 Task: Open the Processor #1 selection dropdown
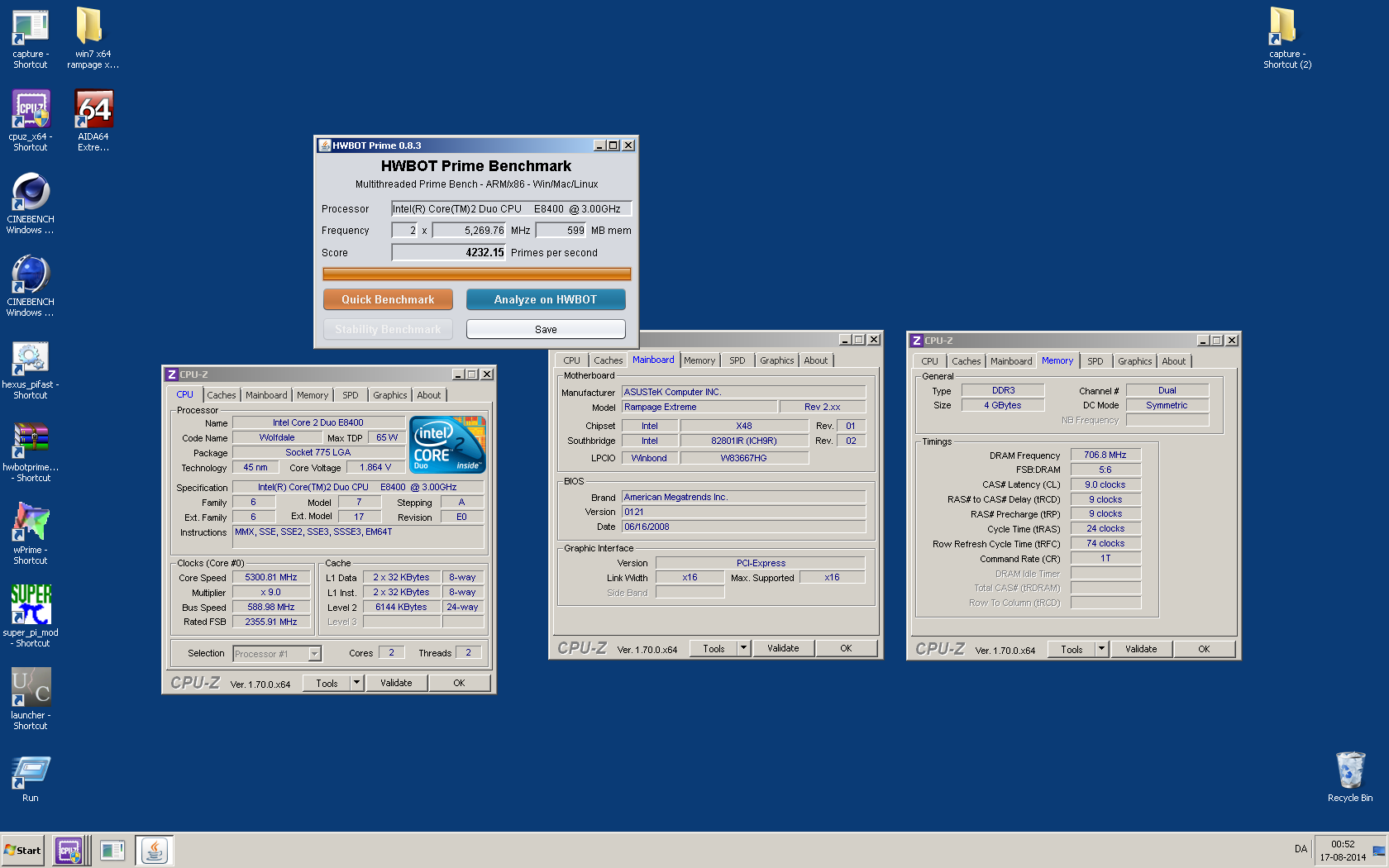(x=277, y=654)
